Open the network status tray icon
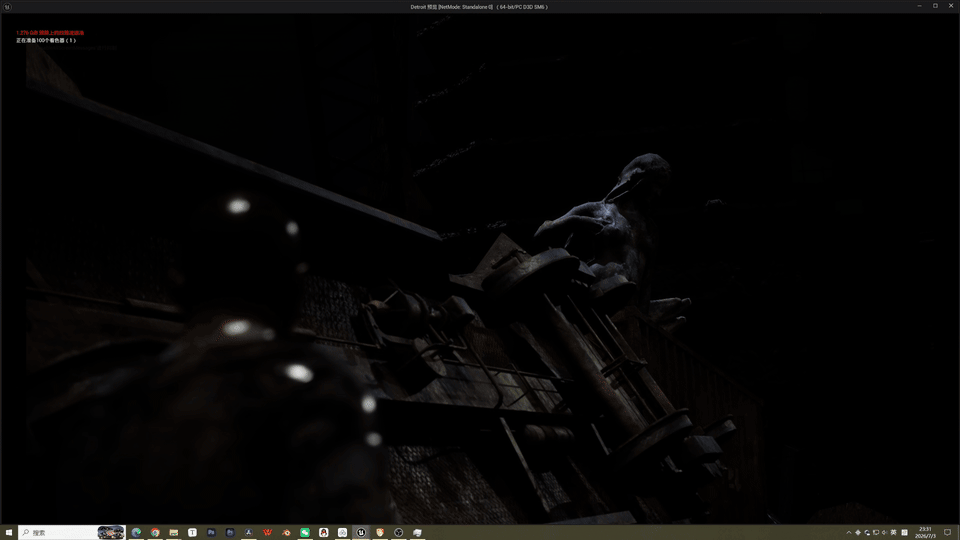Image resolution: width=960 pixels, height=540 pixels. point(876,533)
